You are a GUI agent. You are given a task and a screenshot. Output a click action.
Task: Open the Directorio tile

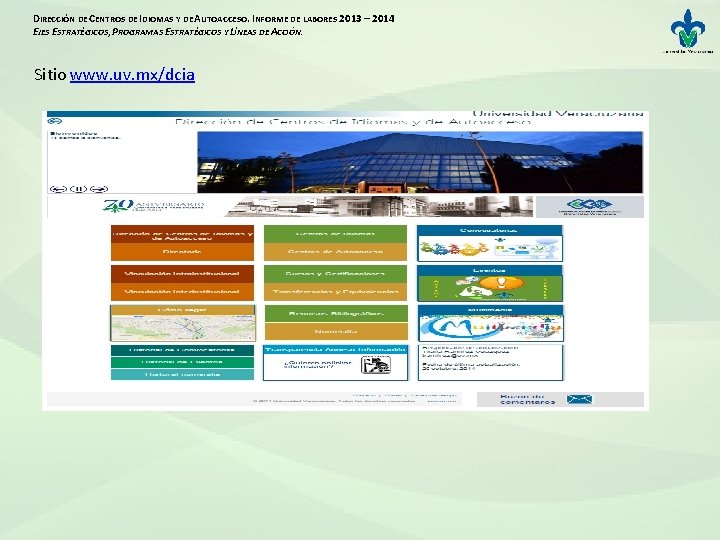pyautogui.click(x=182, y=252)
